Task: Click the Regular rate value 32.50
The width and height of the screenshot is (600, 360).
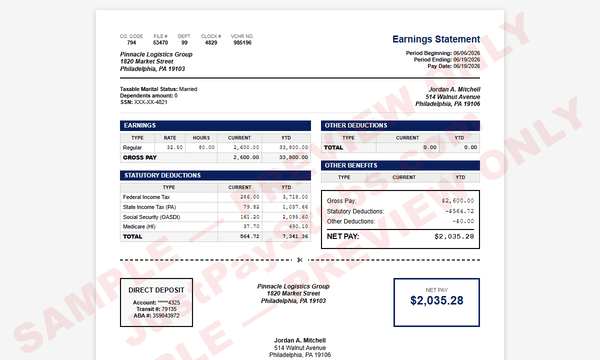Action: pyautogui.click(x=175, y=147)
